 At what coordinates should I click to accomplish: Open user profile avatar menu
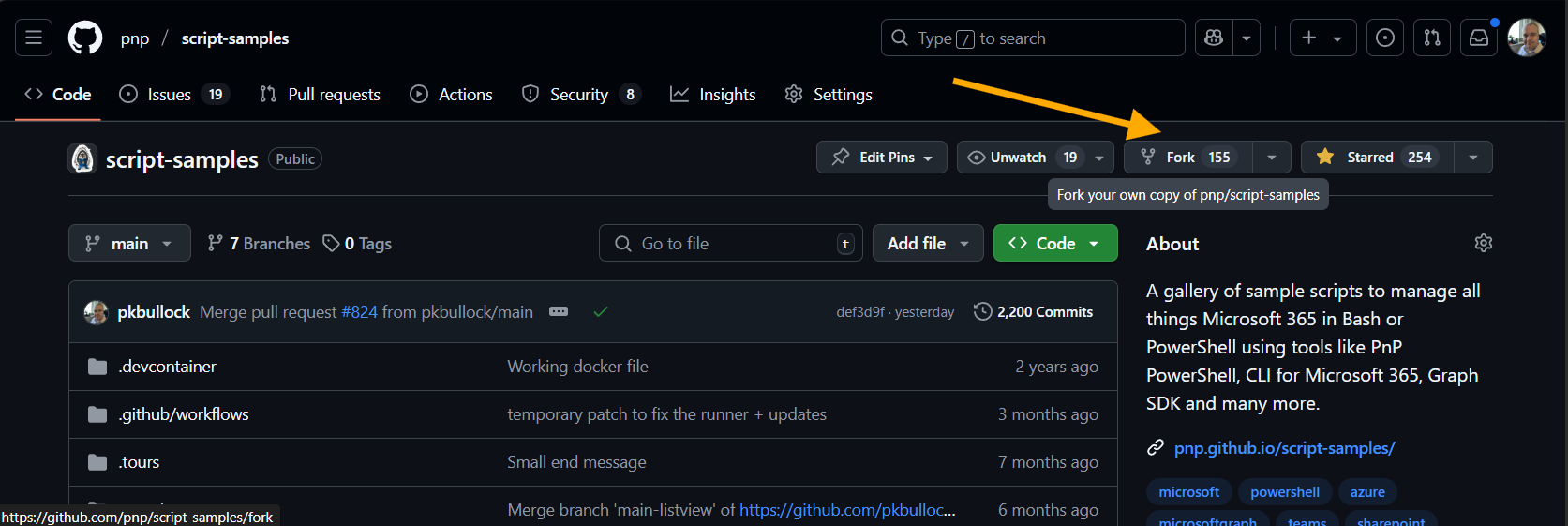click(x=1527, y=38)
